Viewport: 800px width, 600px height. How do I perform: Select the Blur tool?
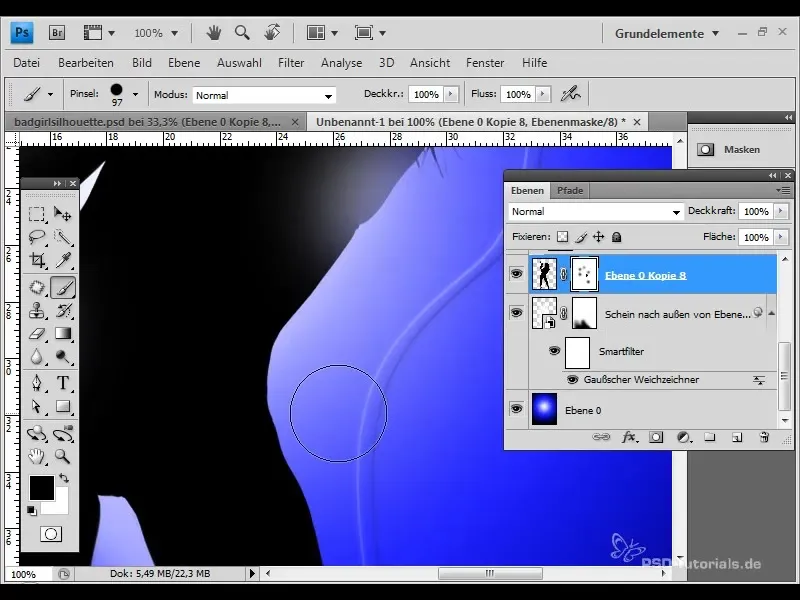coord(37,356)
